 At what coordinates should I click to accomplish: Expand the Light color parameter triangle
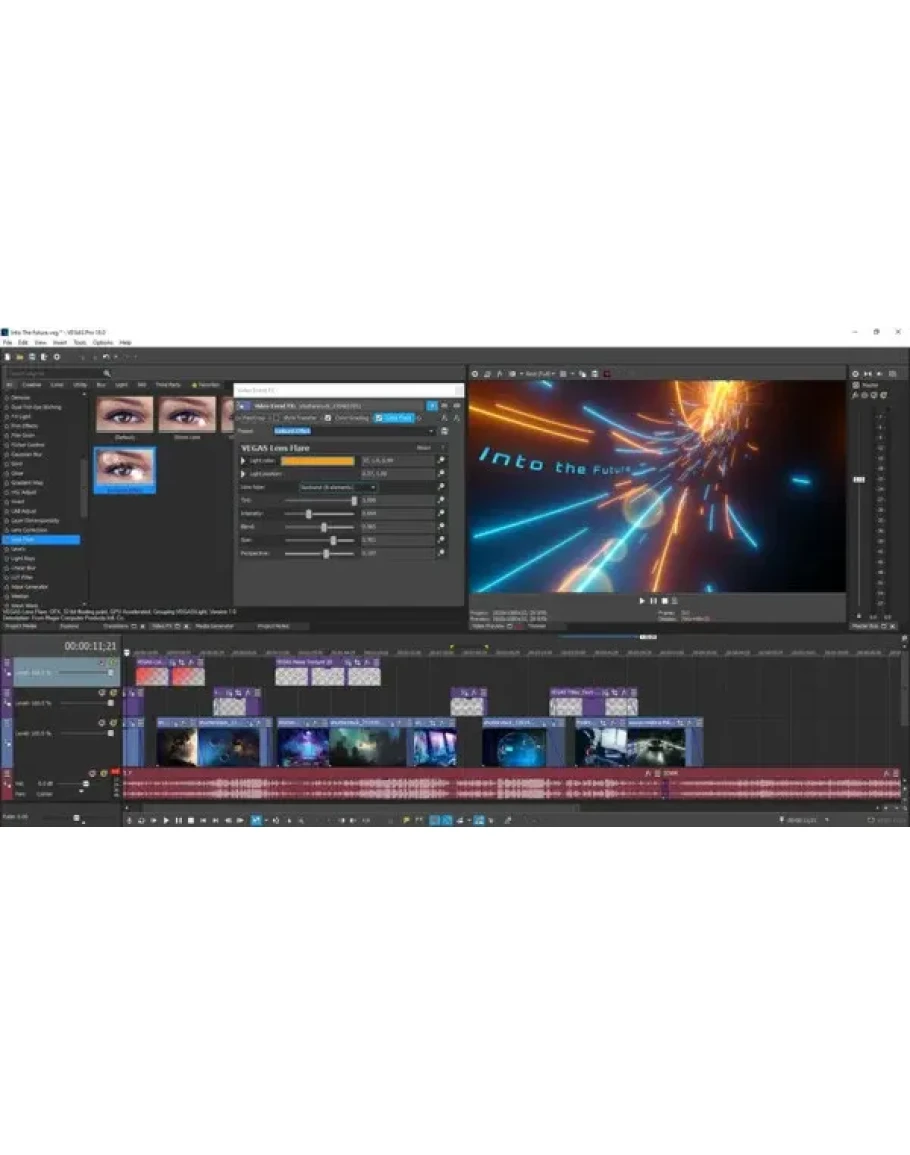coord(242,461)
